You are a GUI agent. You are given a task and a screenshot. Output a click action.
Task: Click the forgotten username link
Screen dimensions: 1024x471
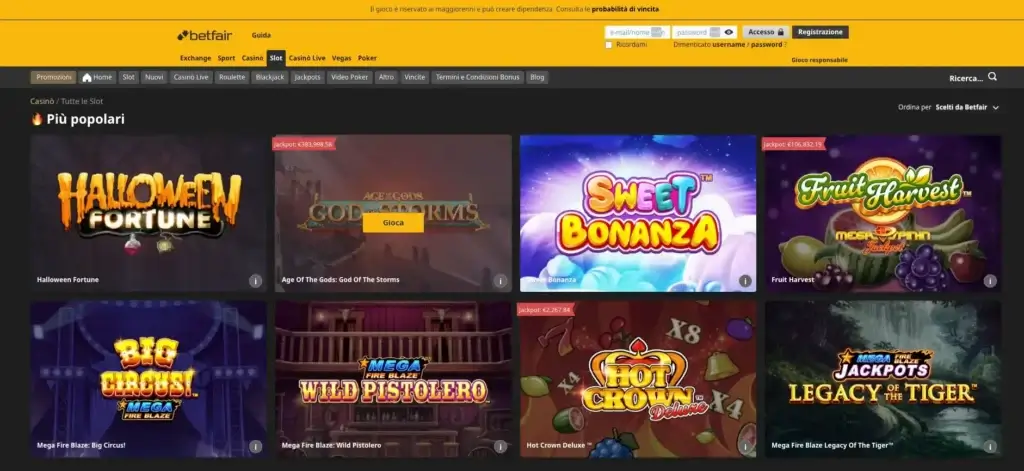[x=729, y=45]
